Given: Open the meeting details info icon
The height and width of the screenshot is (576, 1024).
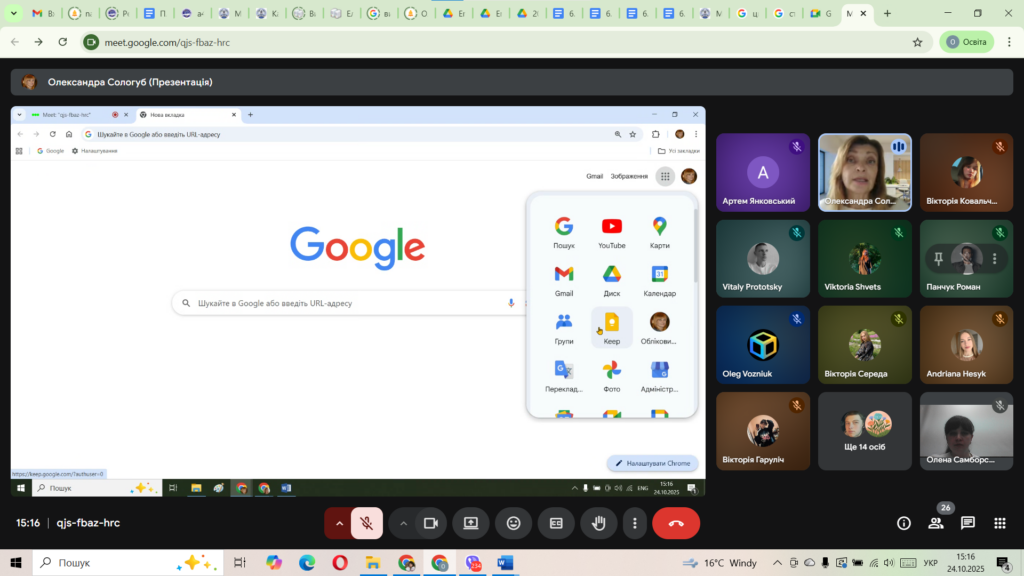Looking at the screenshot, I should [904, 523].
